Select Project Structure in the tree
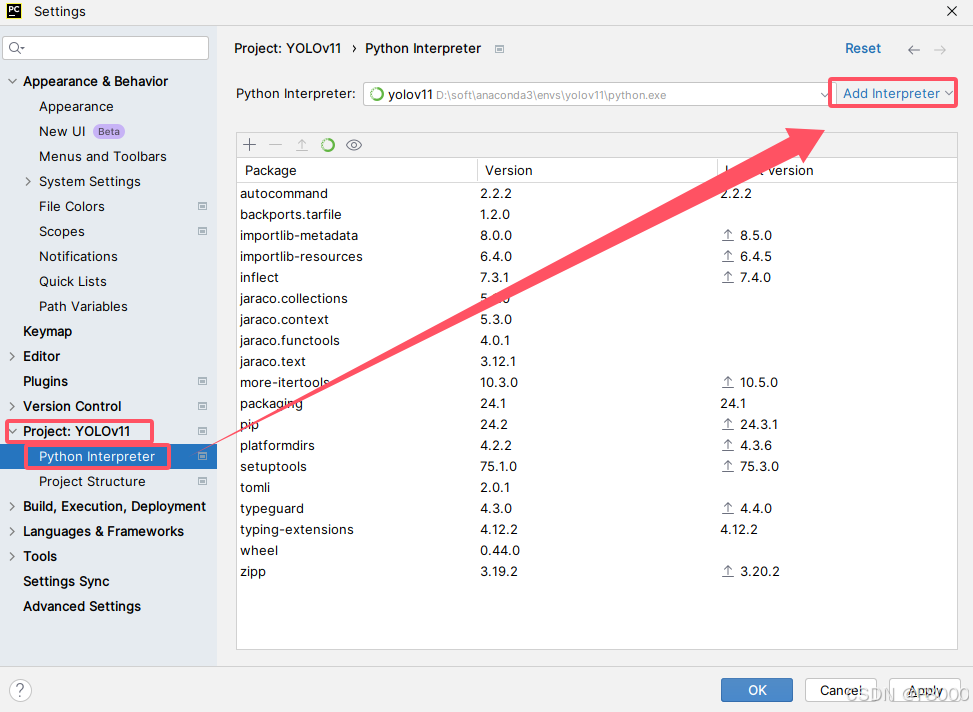 point(92,481)
